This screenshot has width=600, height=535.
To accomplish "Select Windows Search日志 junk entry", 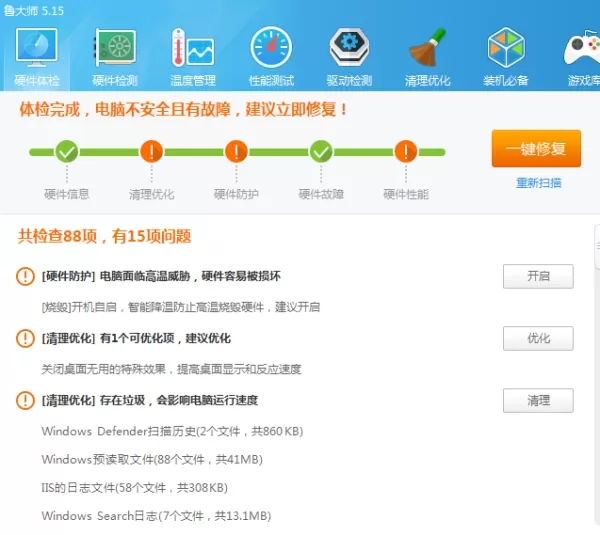I will tap(156, 516).
